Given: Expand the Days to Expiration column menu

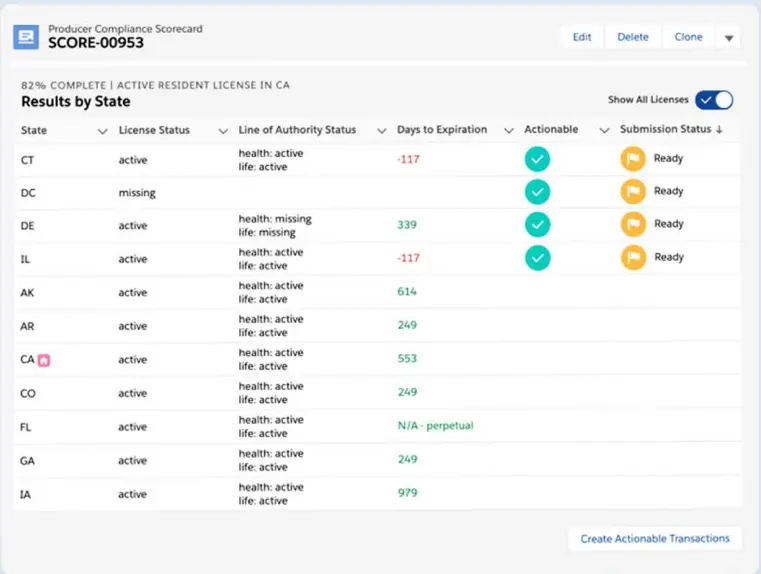Looking at the screenshot, I should (508, 131).
